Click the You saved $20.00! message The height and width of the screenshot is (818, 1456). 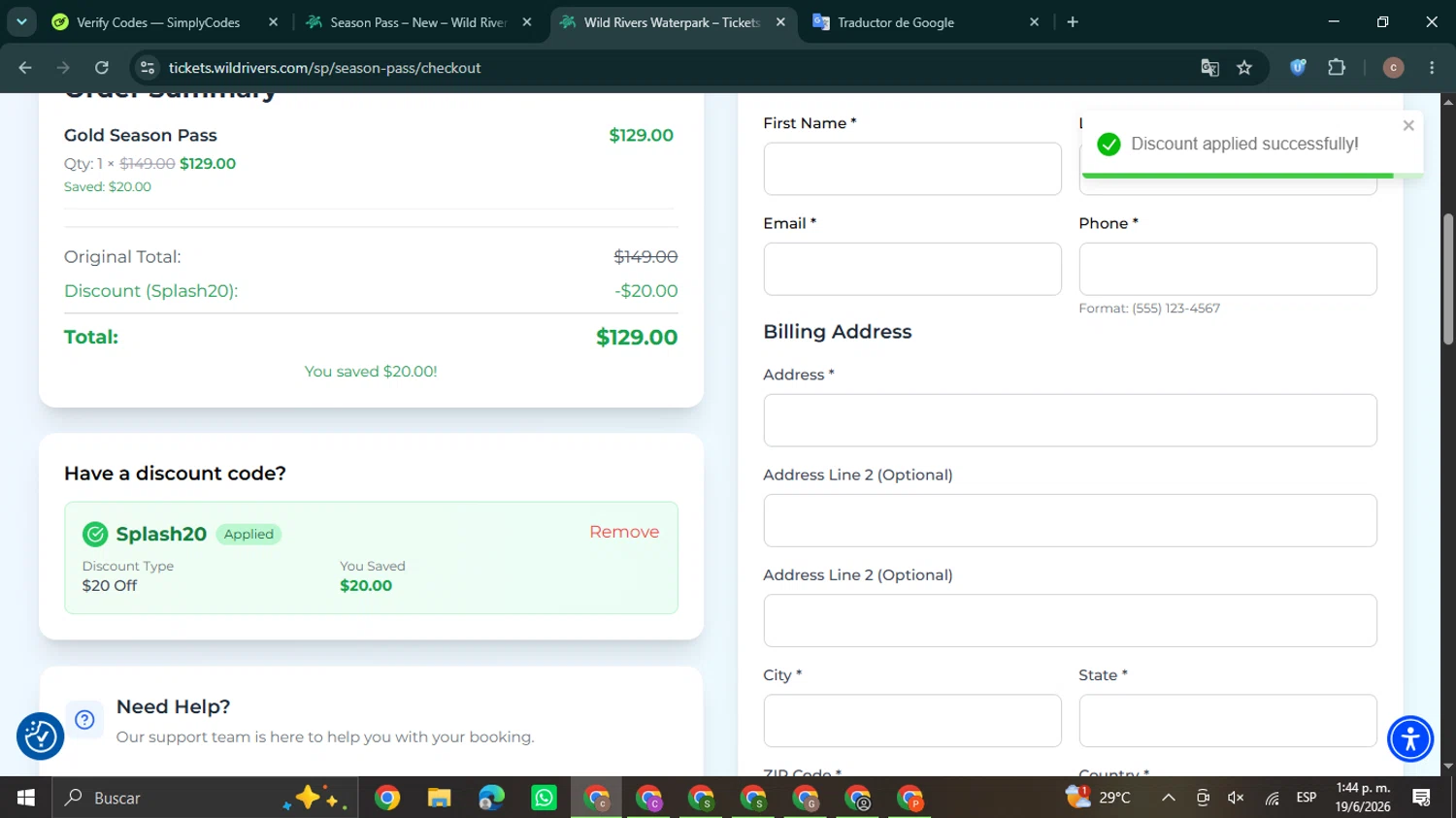pos(371,372)
